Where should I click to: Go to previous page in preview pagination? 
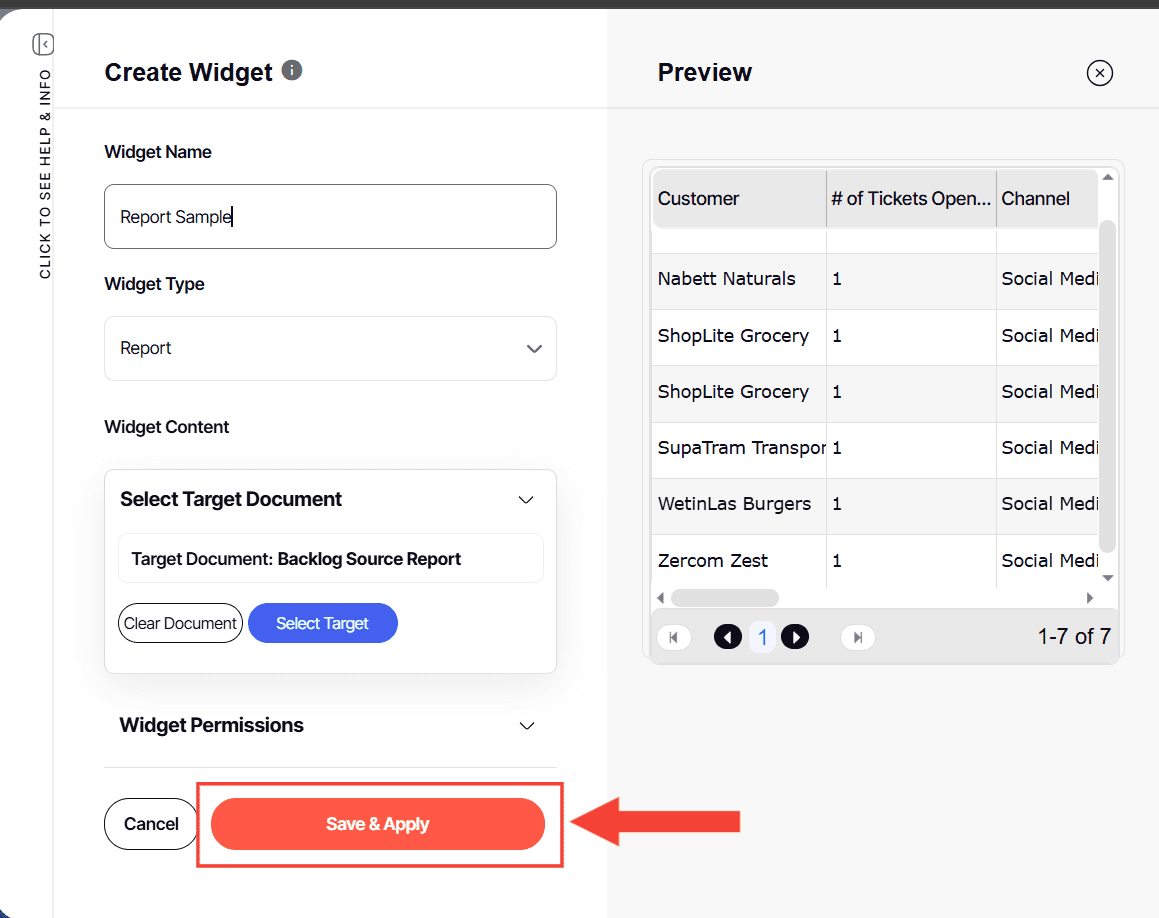pyautogui.click(x=728, y=637)
